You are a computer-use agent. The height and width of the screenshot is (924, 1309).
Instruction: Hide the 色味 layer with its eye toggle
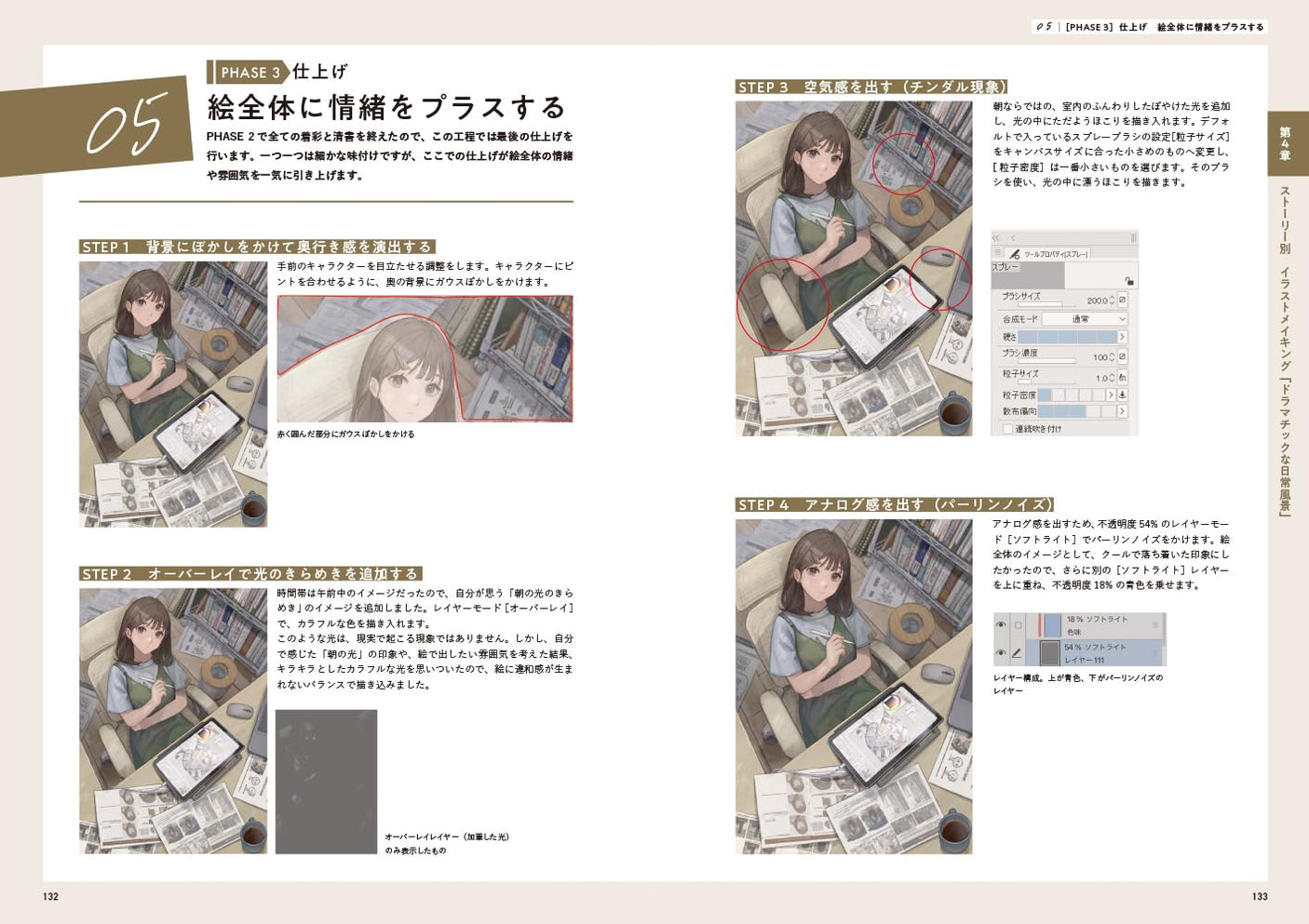tap(1000, 625)
